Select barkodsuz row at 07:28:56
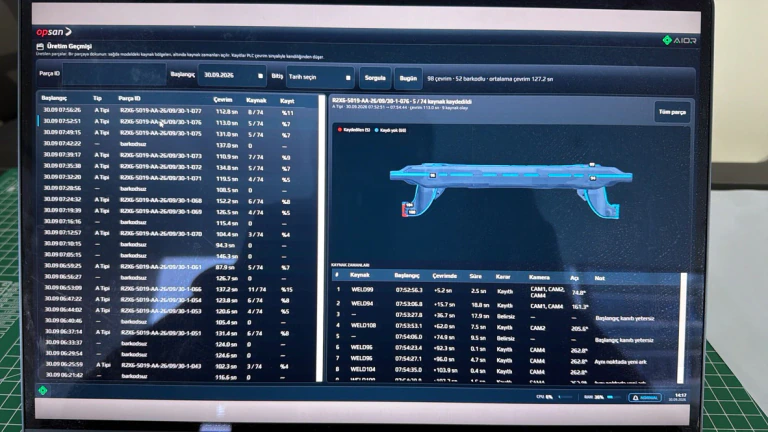The width and height of the screenshot is (768, 432). 179,190
